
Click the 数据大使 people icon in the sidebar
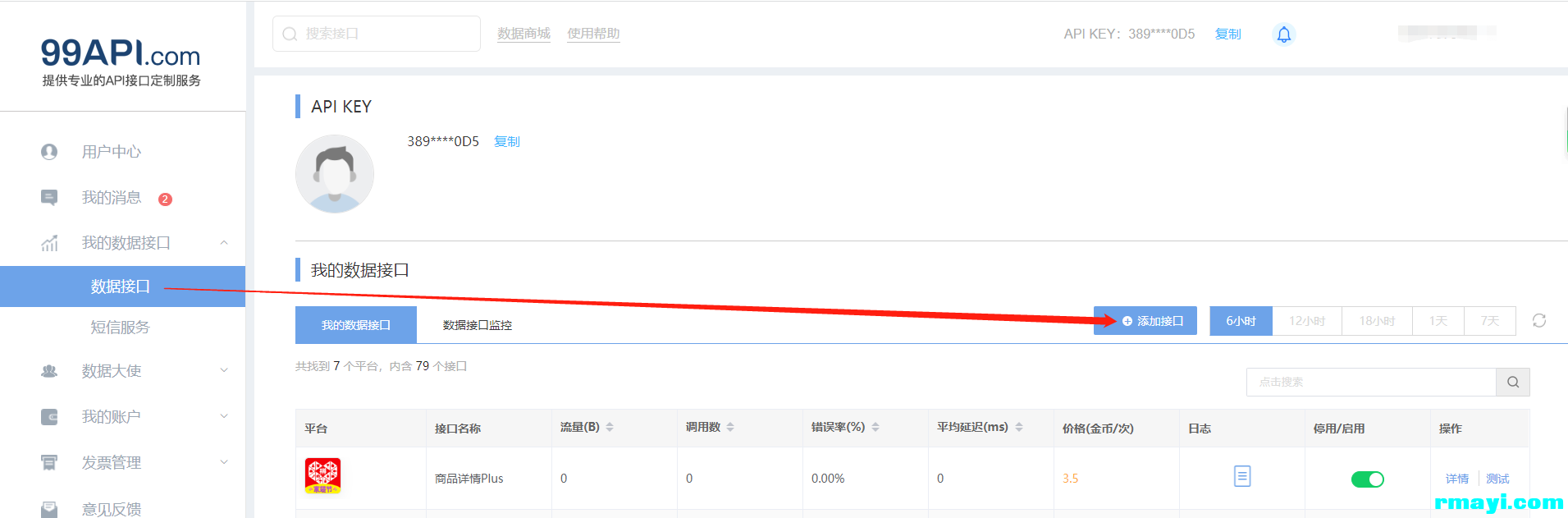[49, 371]
